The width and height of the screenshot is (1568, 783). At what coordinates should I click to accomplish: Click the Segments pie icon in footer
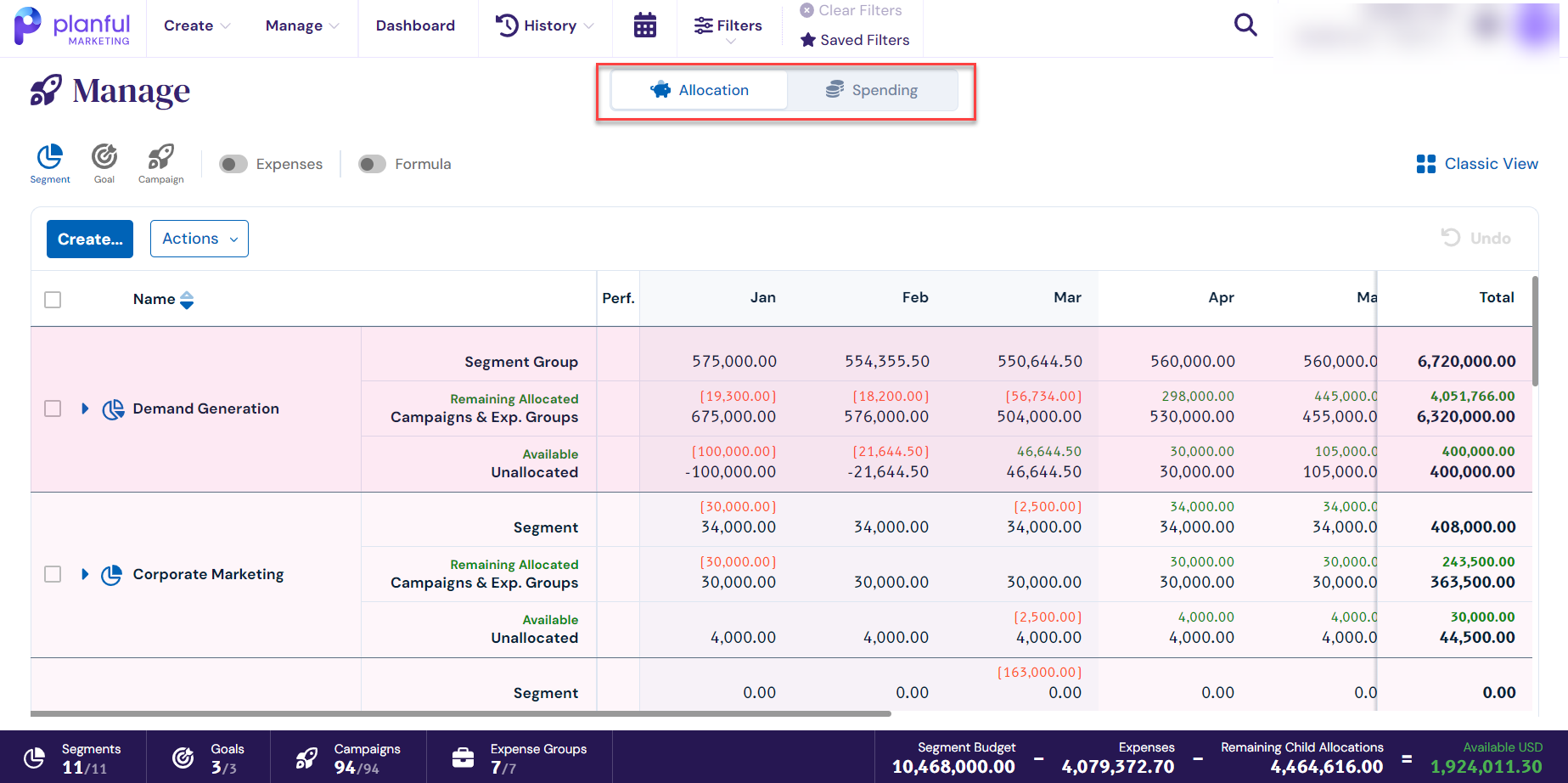(34, 758)
